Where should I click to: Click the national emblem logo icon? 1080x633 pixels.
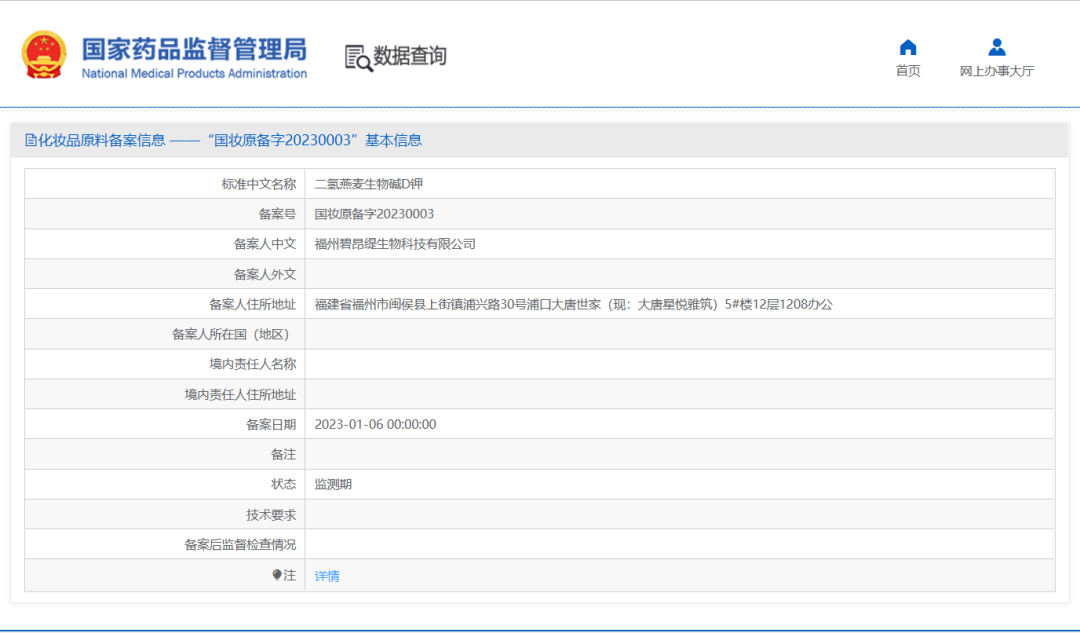(44, 55)
